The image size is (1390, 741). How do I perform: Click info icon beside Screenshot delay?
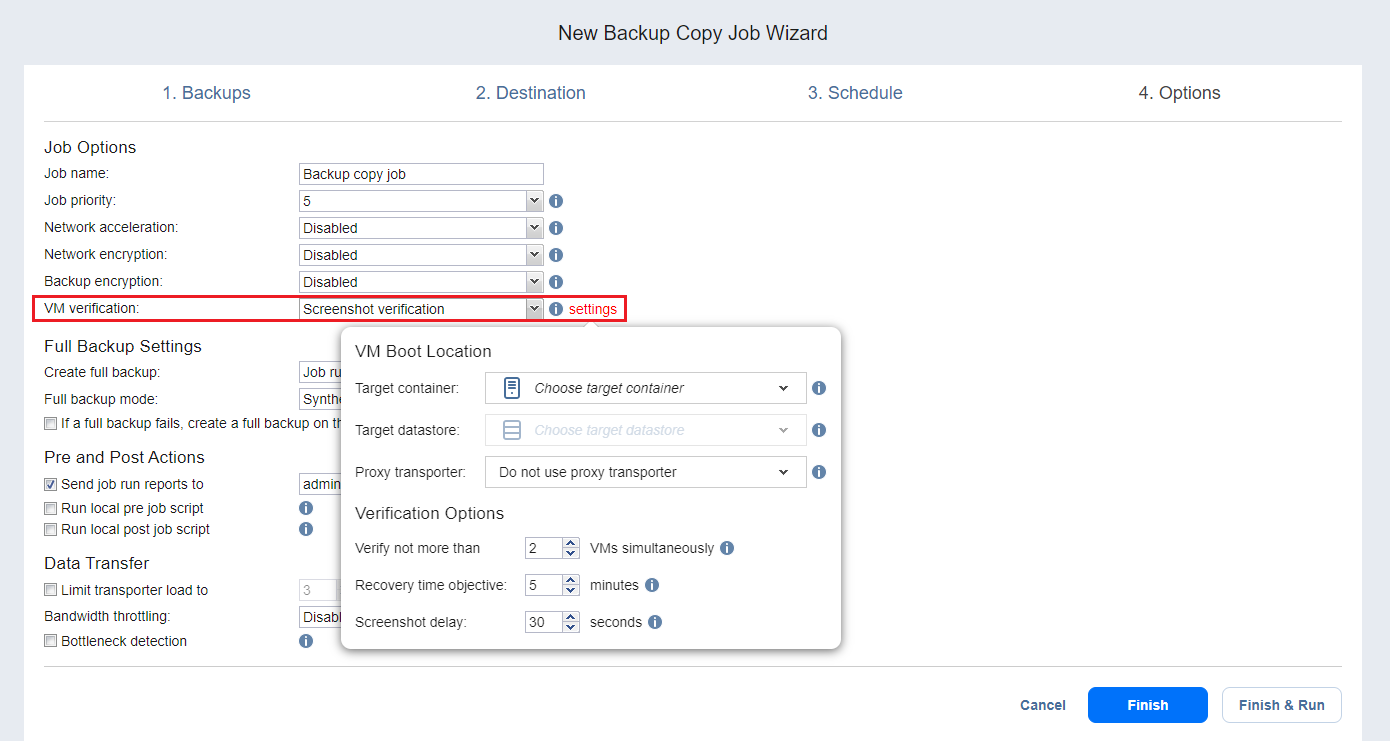655,622
